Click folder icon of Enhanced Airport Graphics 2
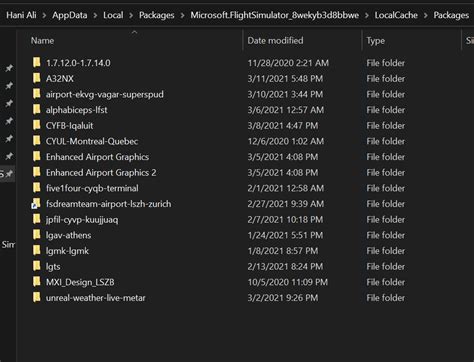This screenshot has width=474, height=362. click(x=37, y=172)
